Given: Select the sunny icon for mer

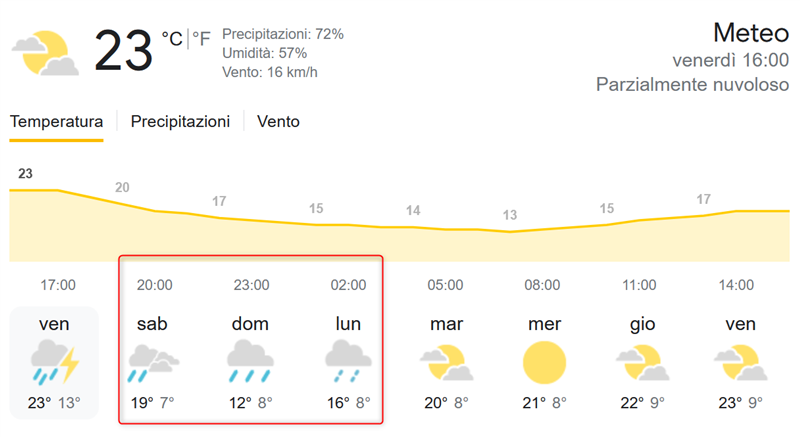Looking at the screenshot, I should point(544,363).
